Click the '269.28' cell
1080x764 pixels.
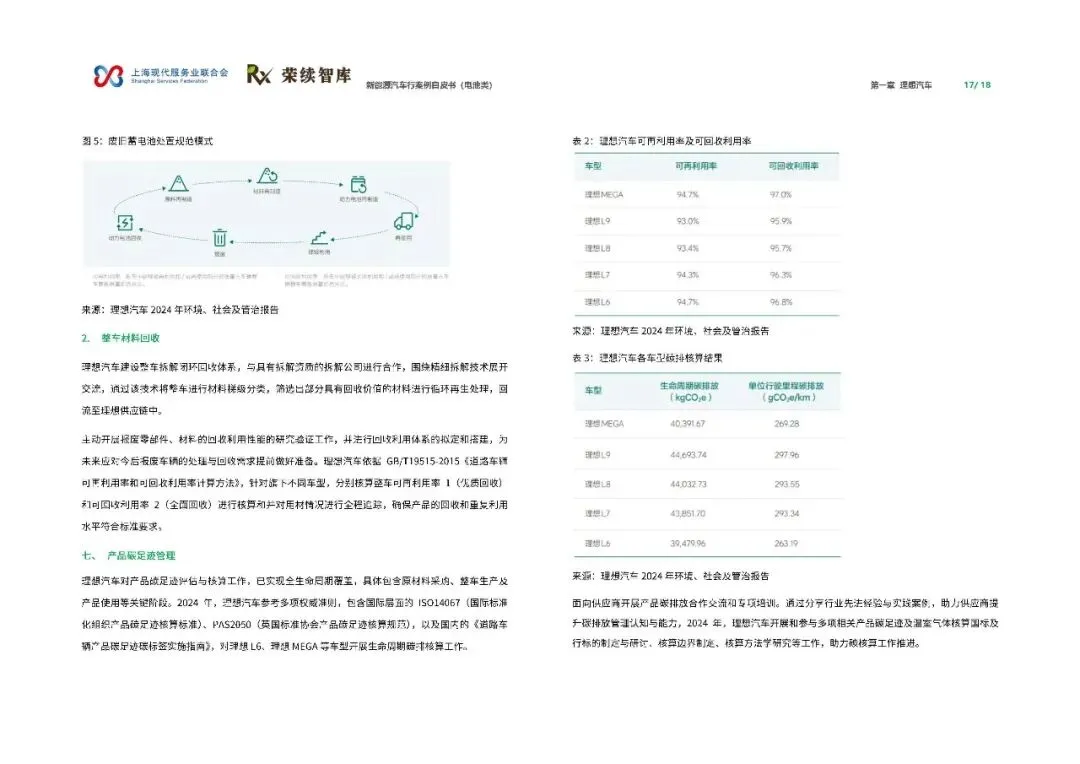tap(787, 424)
